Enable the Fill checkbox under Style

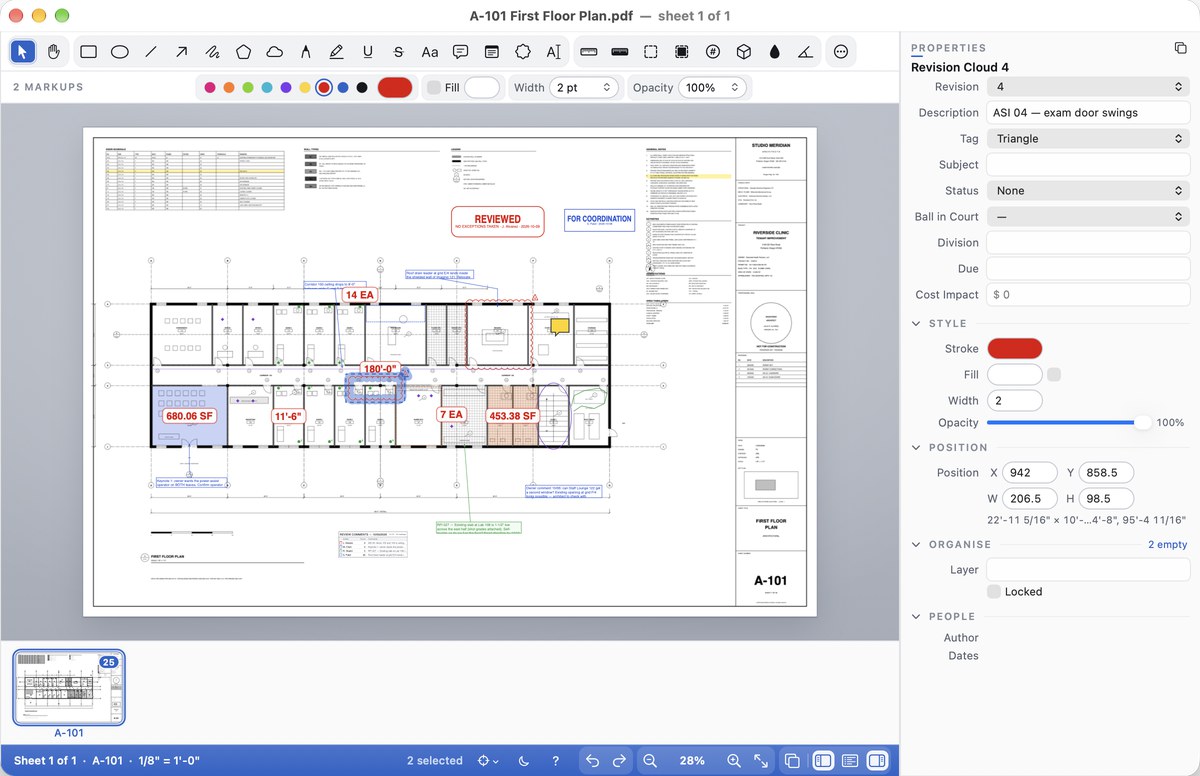pyautogui.click(x=1054, y=375)
